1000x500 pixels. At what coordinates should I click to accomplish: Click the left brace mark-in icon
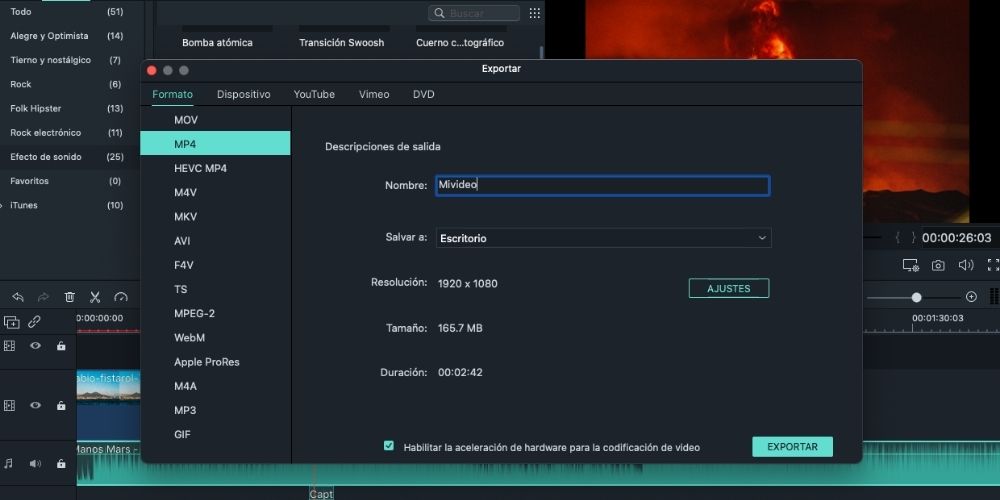point(898,237)
